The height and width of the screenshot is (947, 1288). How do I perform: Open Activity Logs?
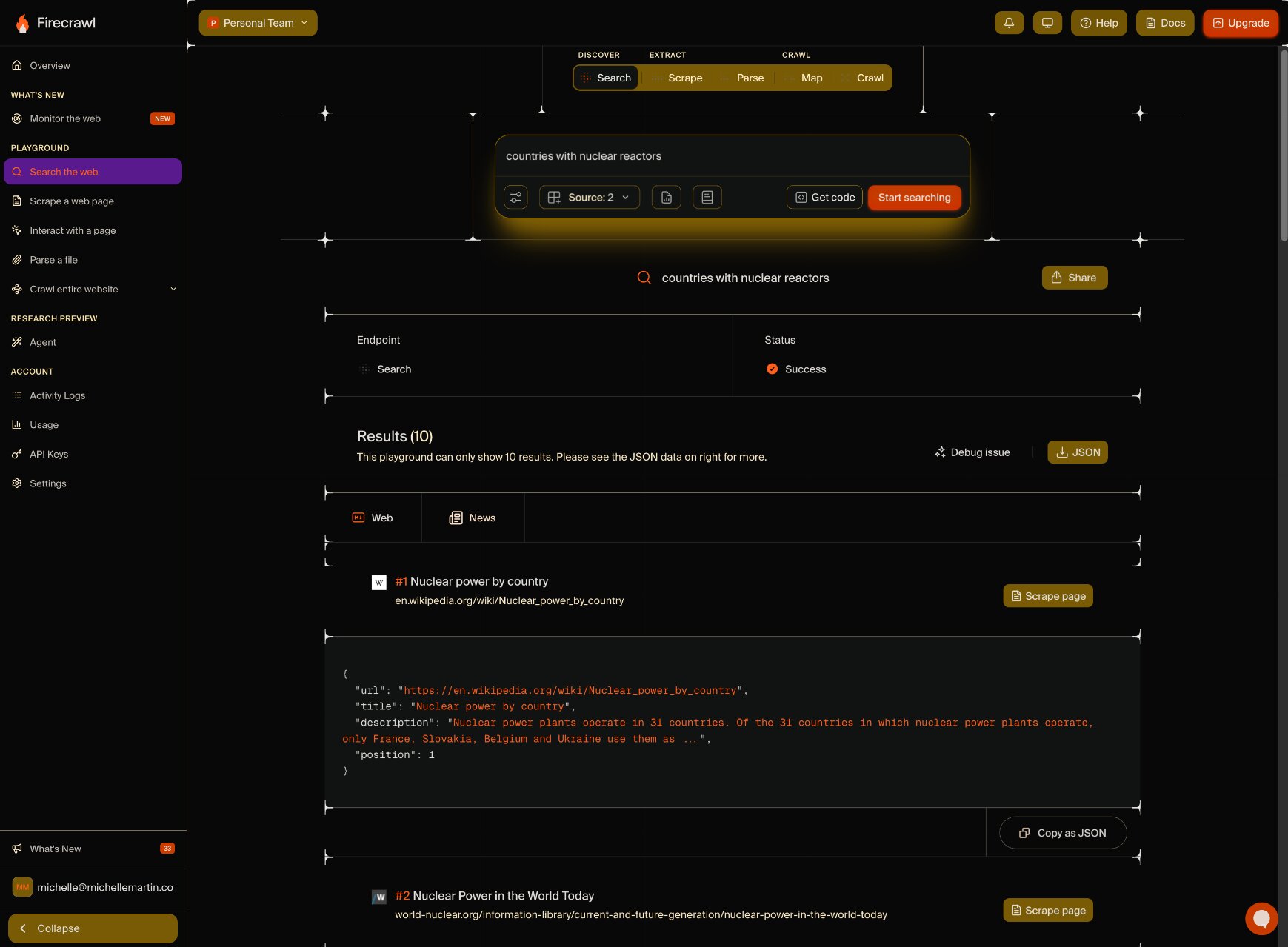click(93, 395)
